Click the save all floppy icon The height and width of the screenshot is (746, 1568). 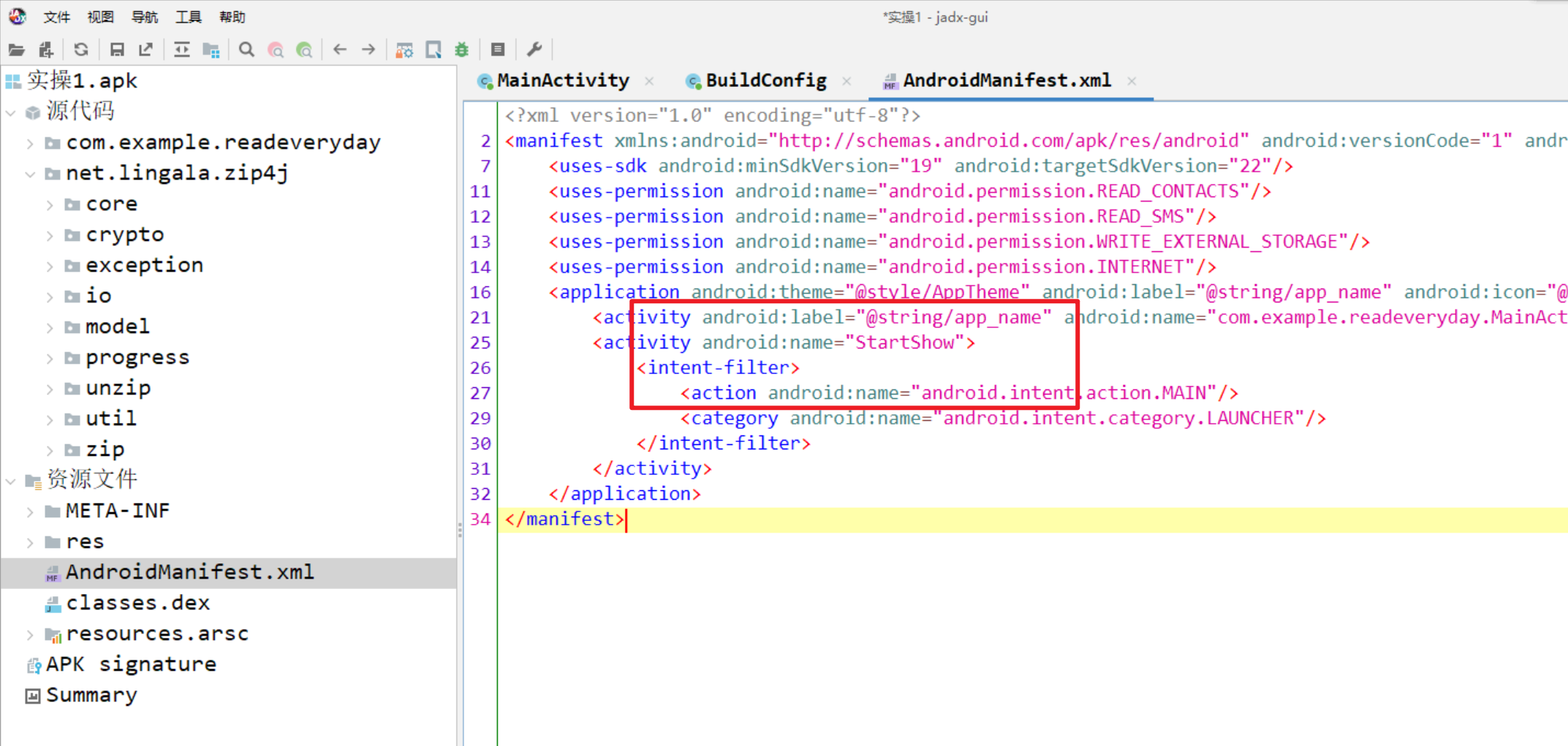116,50
